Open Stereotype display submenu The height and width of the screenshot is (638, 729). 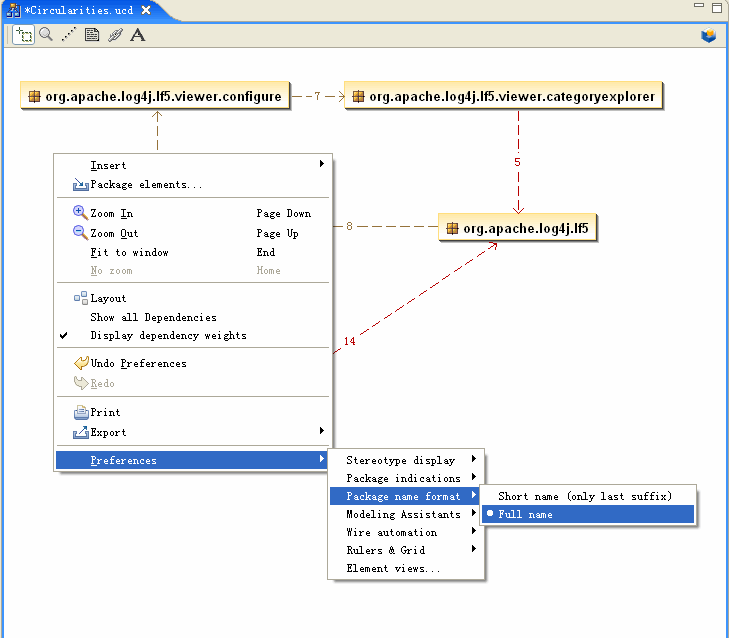pyautogui.click(x=406, y=460)
